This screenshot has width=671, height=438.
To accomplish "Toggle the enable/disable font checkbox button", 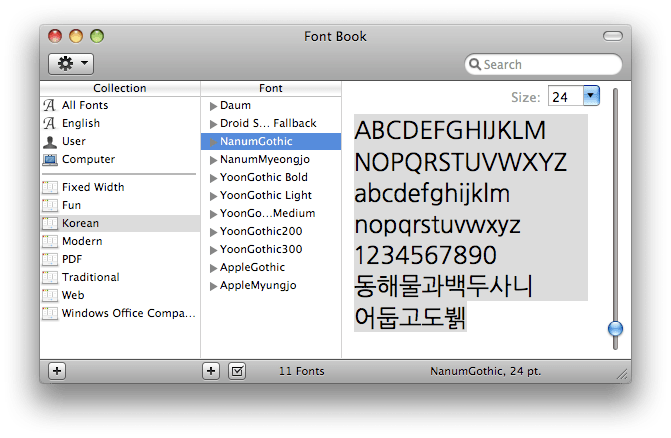I will pos(237,371).
